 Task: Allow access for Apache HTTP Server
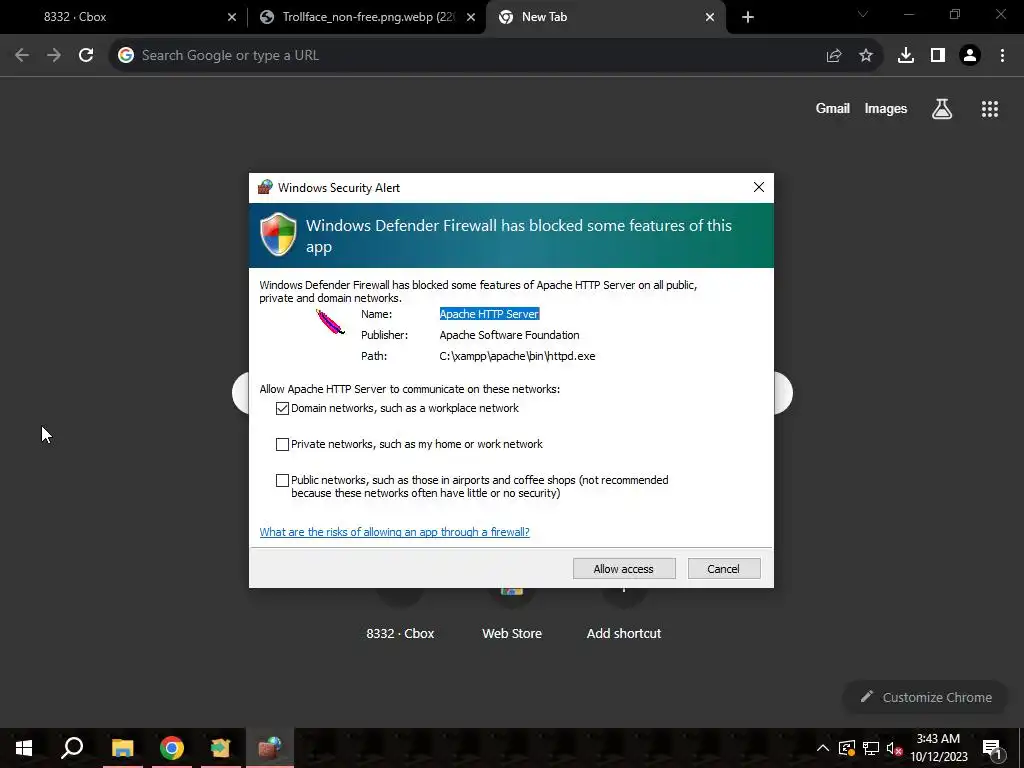624,569
